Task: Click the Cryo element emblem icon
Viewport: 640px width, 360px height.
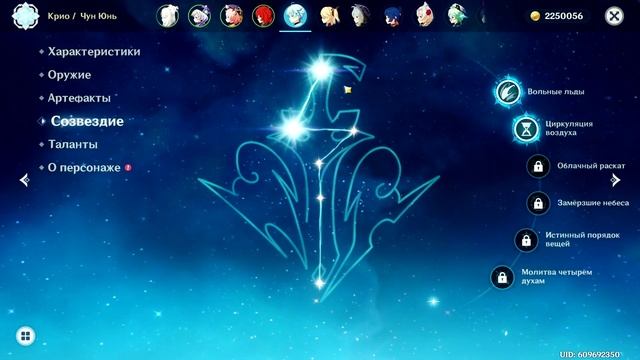Action: [25, 16]
